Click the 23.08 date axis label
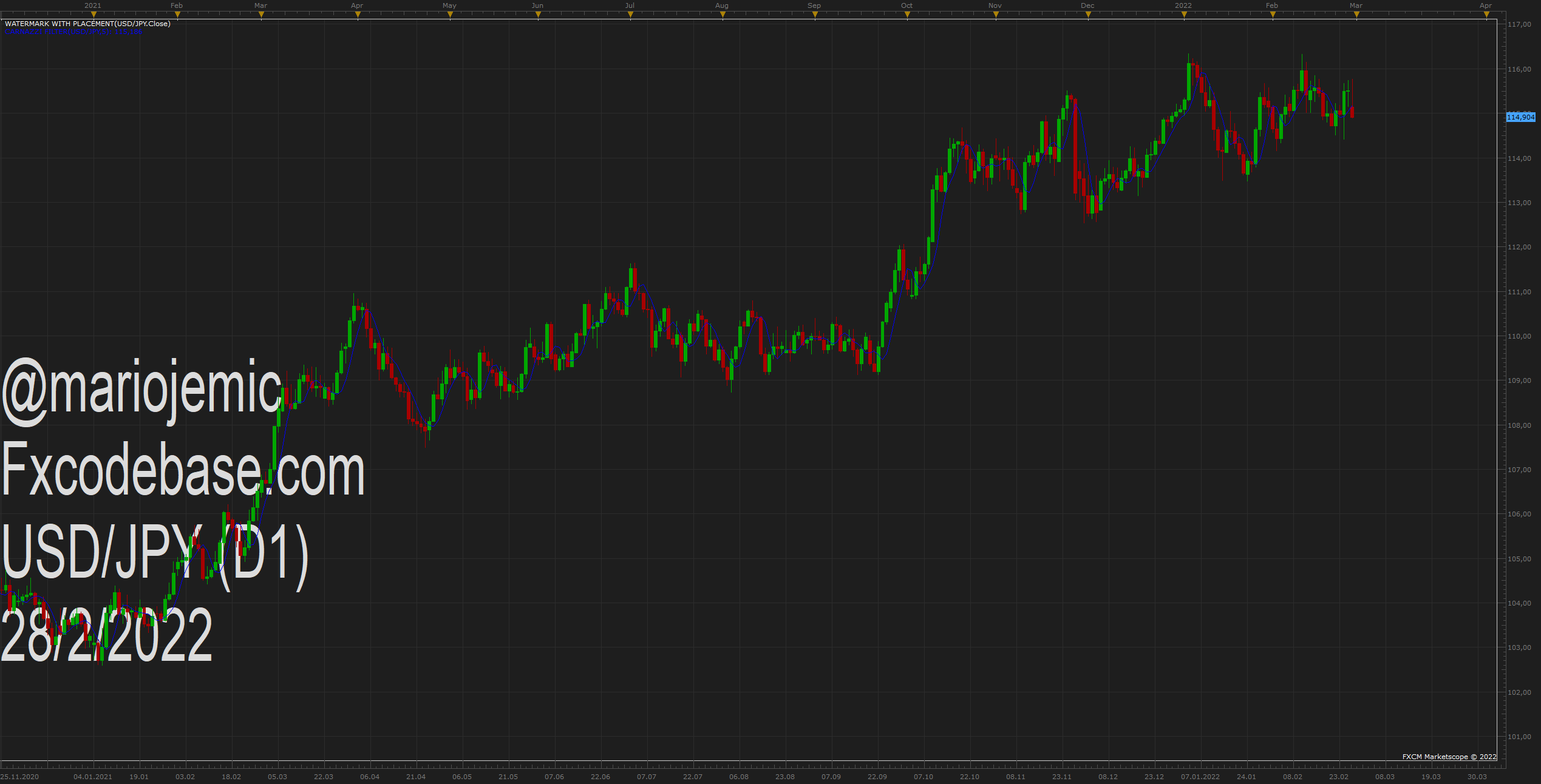The image size is (1541, 784). pyautogui.click(x=785, y=777)
